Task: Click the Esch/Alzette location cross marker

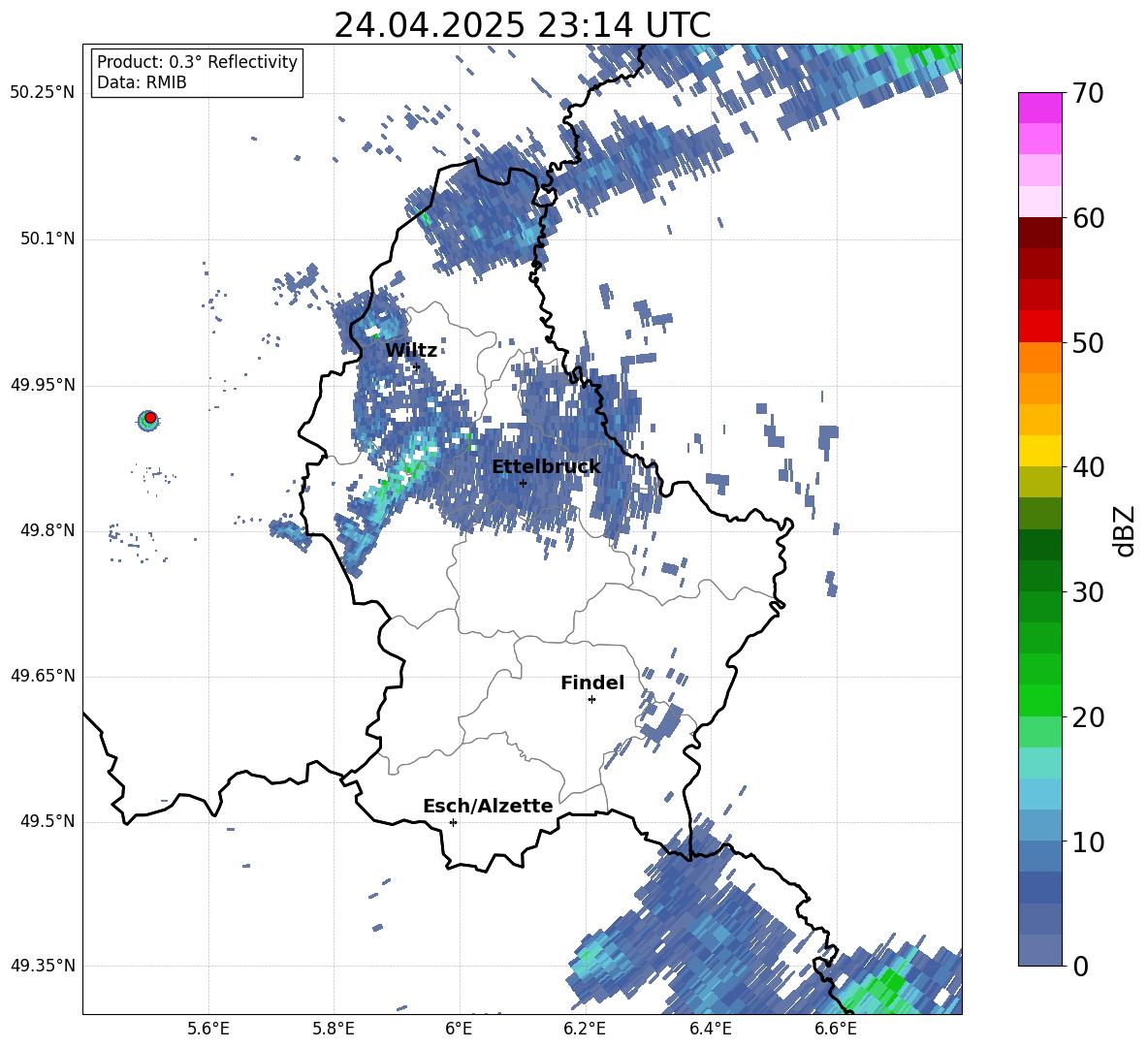Action: 453,822
